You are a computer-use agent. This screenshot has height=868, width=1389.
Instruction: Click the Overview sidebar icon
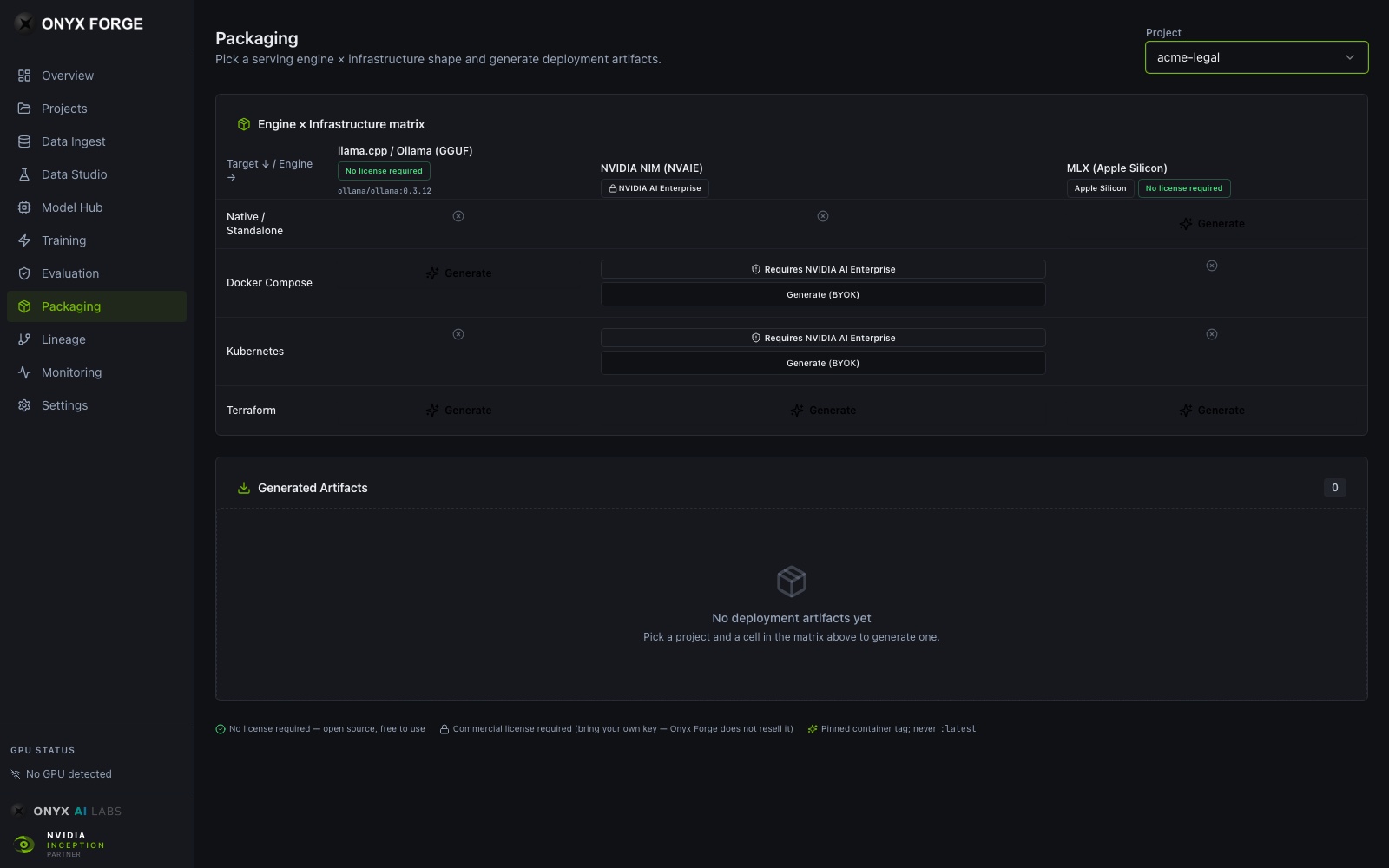[24, 76]
